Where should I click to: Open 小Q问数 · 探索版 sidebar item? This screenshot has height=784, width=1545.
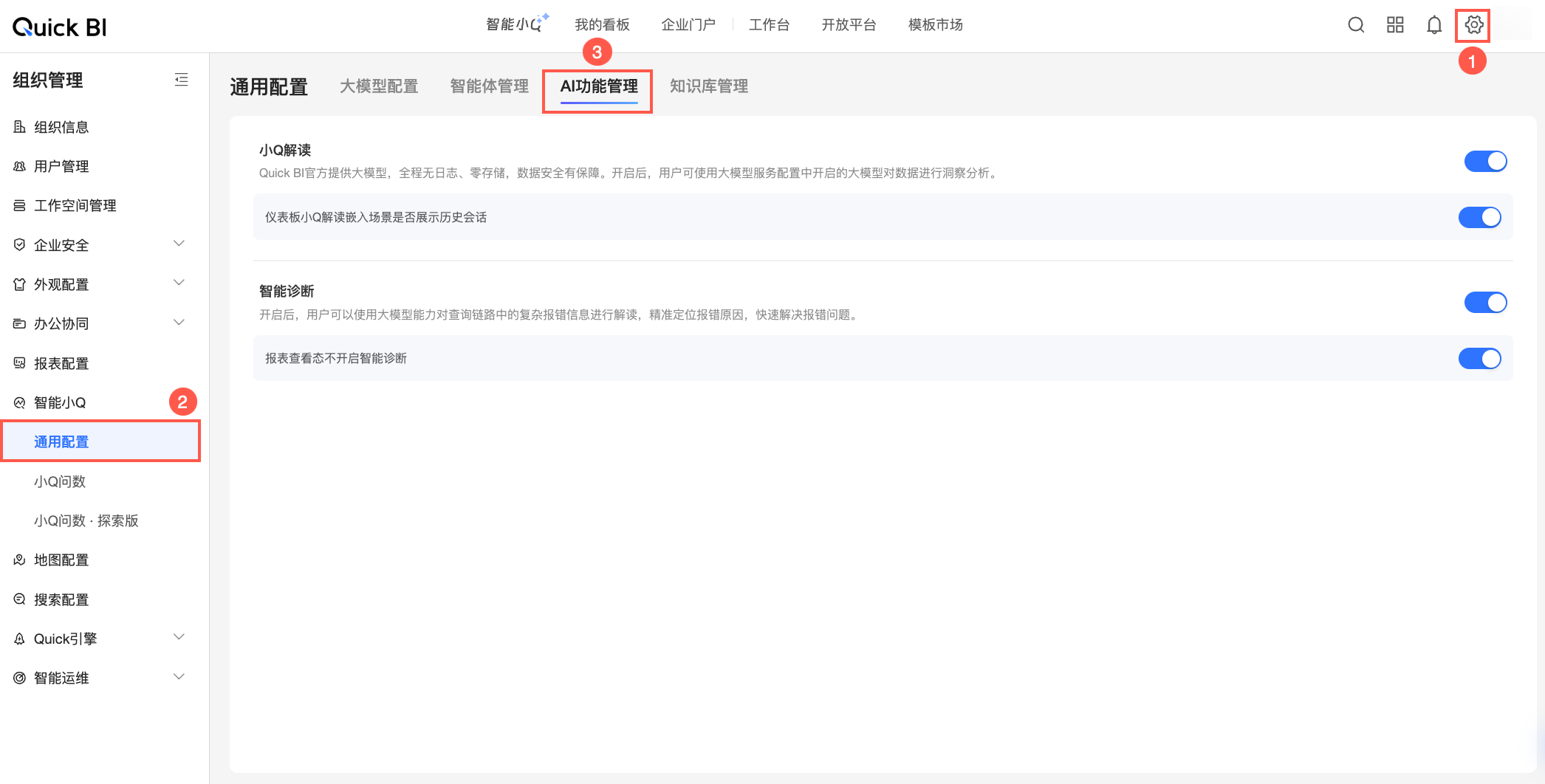point(86,520)
